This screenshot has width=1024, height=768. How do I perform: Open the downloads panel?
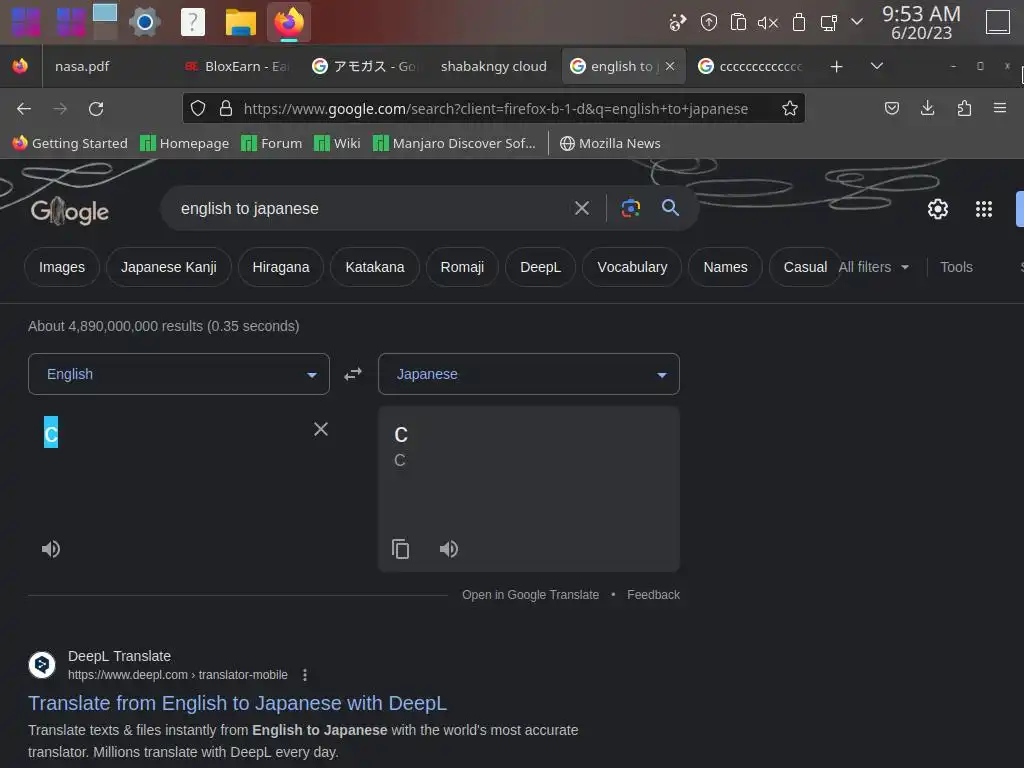click(927, 108)
